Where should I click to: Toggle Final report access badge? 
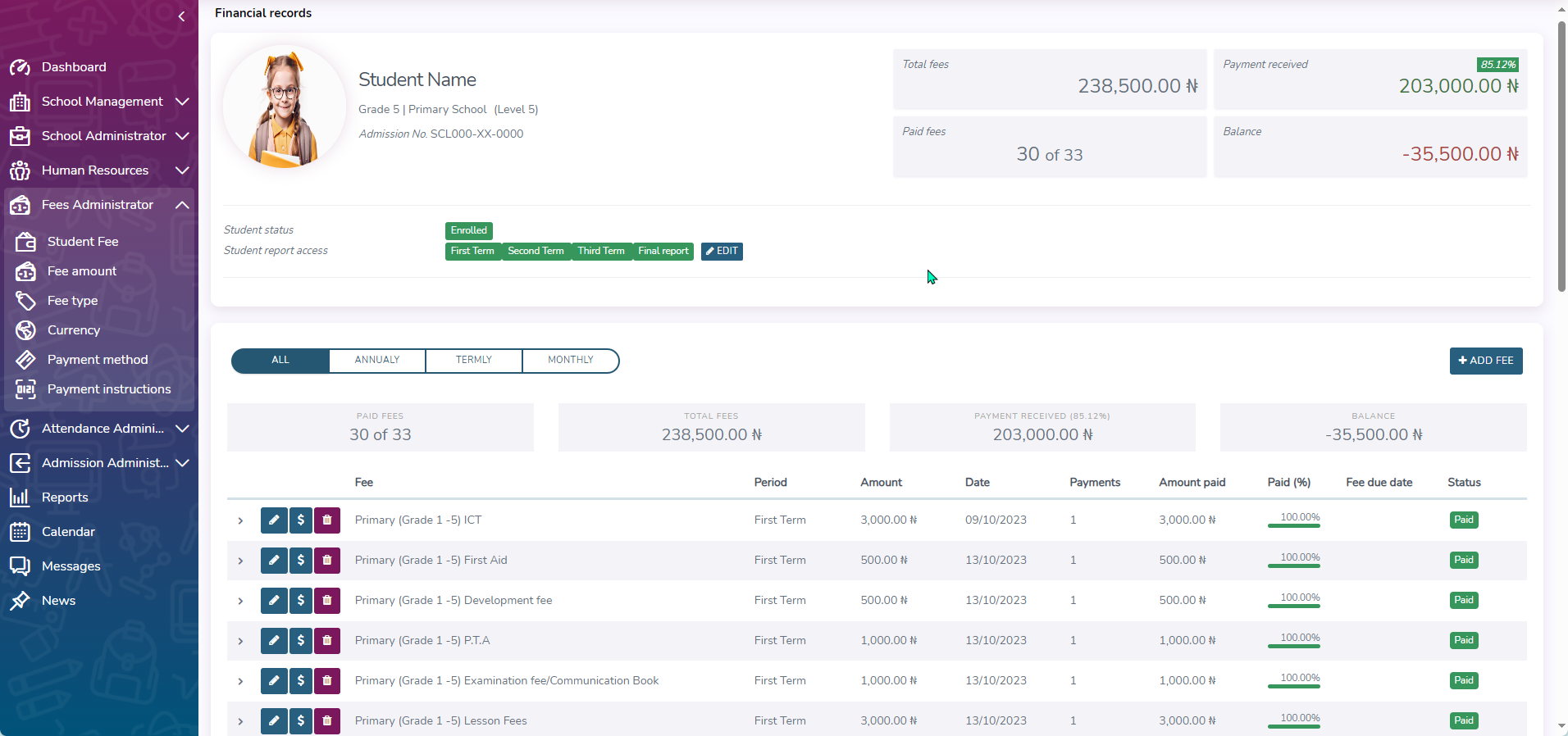tap(663, 251)
